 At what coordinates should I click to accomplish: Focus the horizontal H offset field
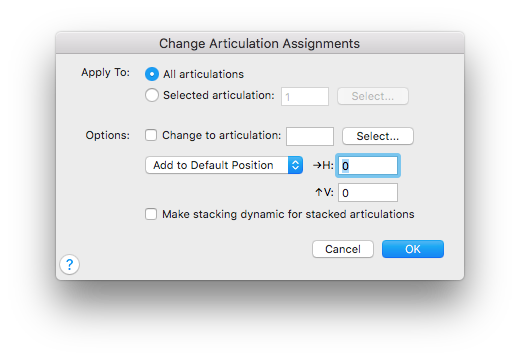368,166
